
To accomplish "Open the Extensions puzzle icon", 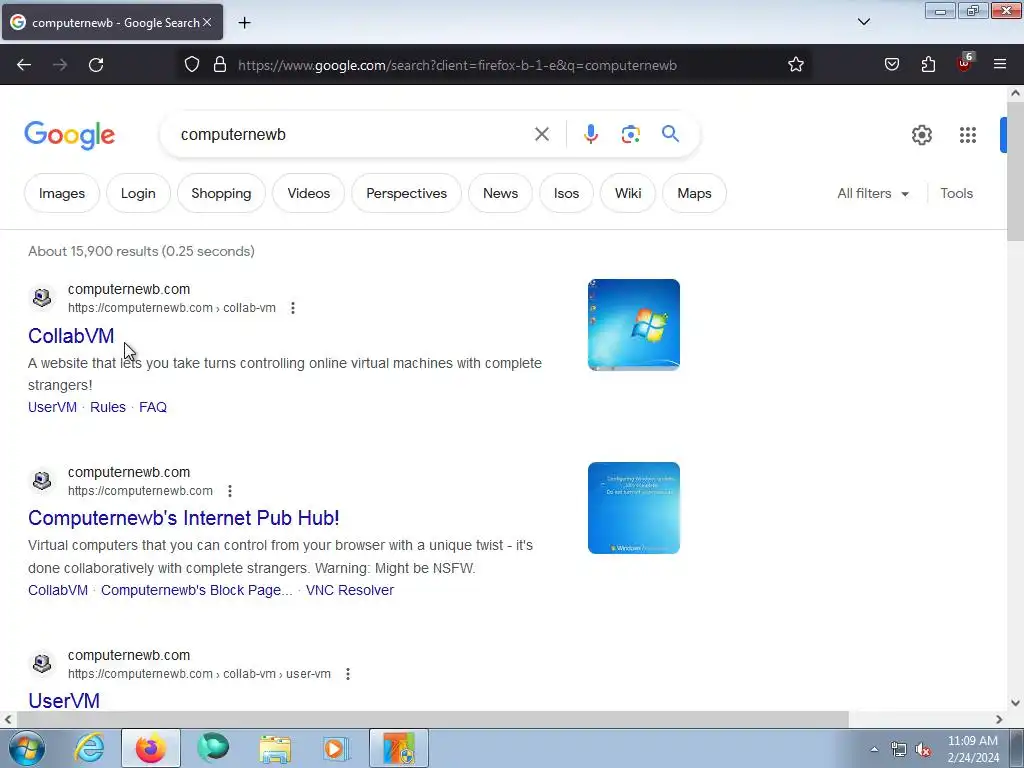I will (928, 65).
